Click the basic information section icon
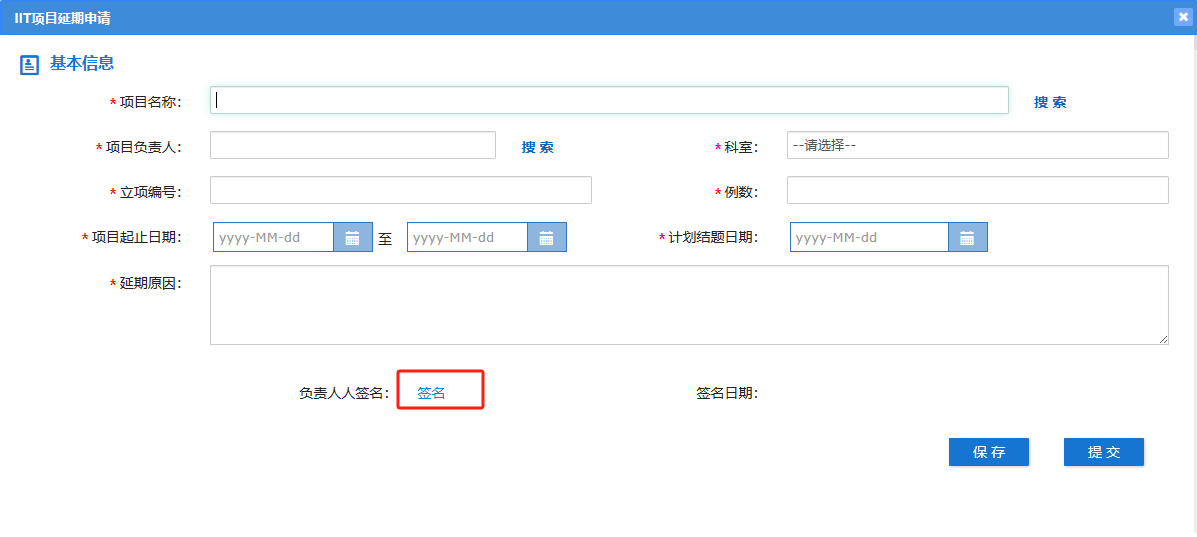The image size is (1197, 537). coord(29,65)
